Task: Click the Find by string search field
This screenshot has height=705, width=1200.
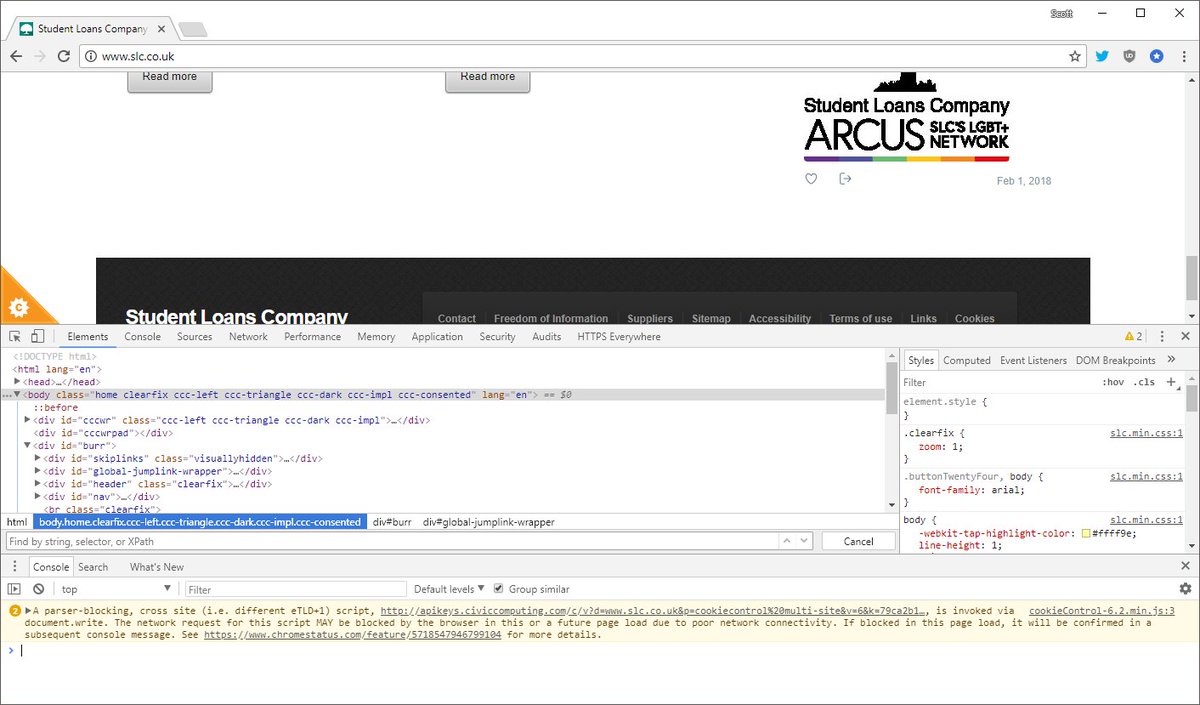Action: 391,541
